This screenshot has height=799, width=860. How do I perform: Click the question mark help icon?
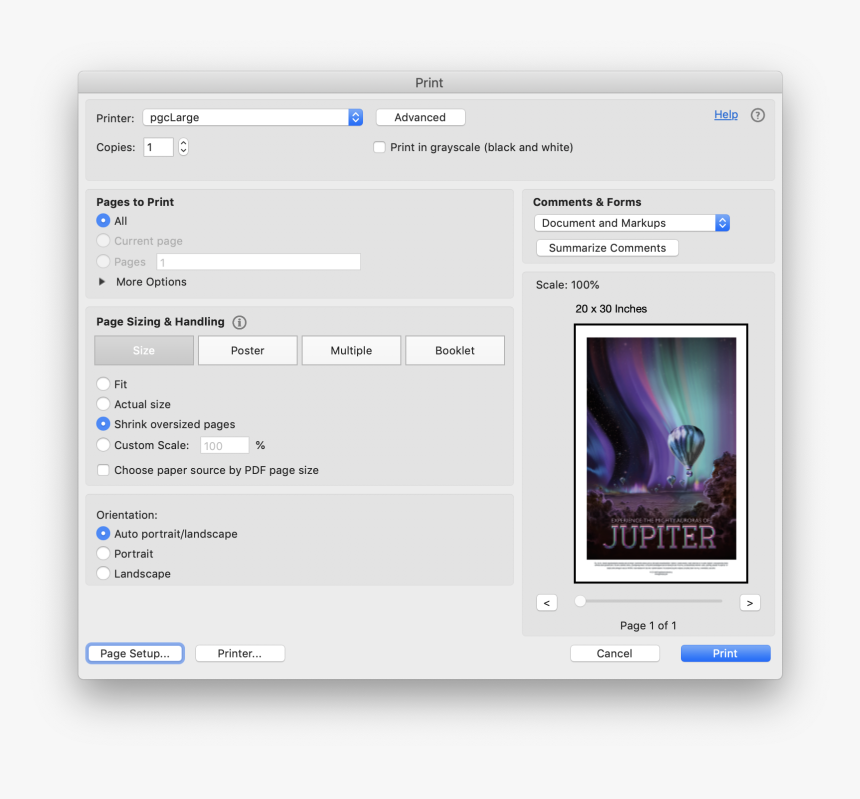(757, 115)
